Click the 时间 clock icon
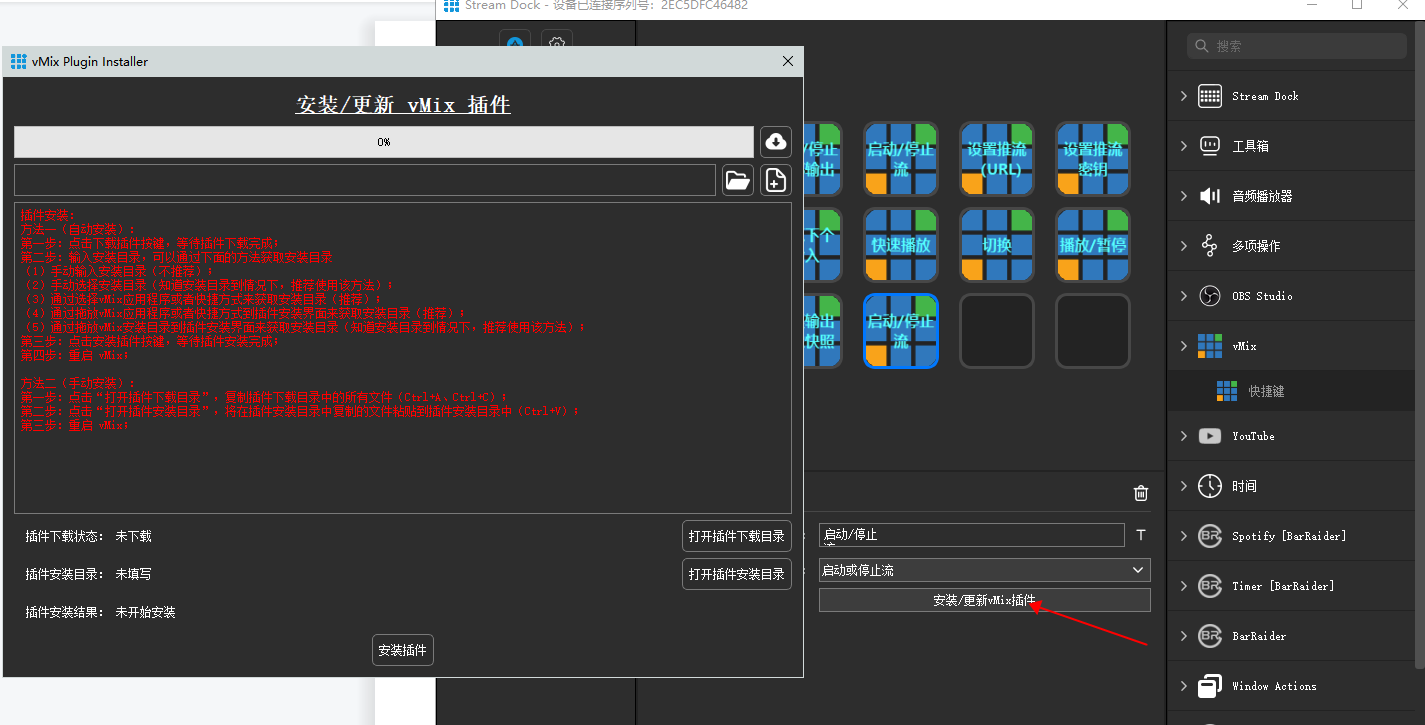 [x=1210, y=486]
